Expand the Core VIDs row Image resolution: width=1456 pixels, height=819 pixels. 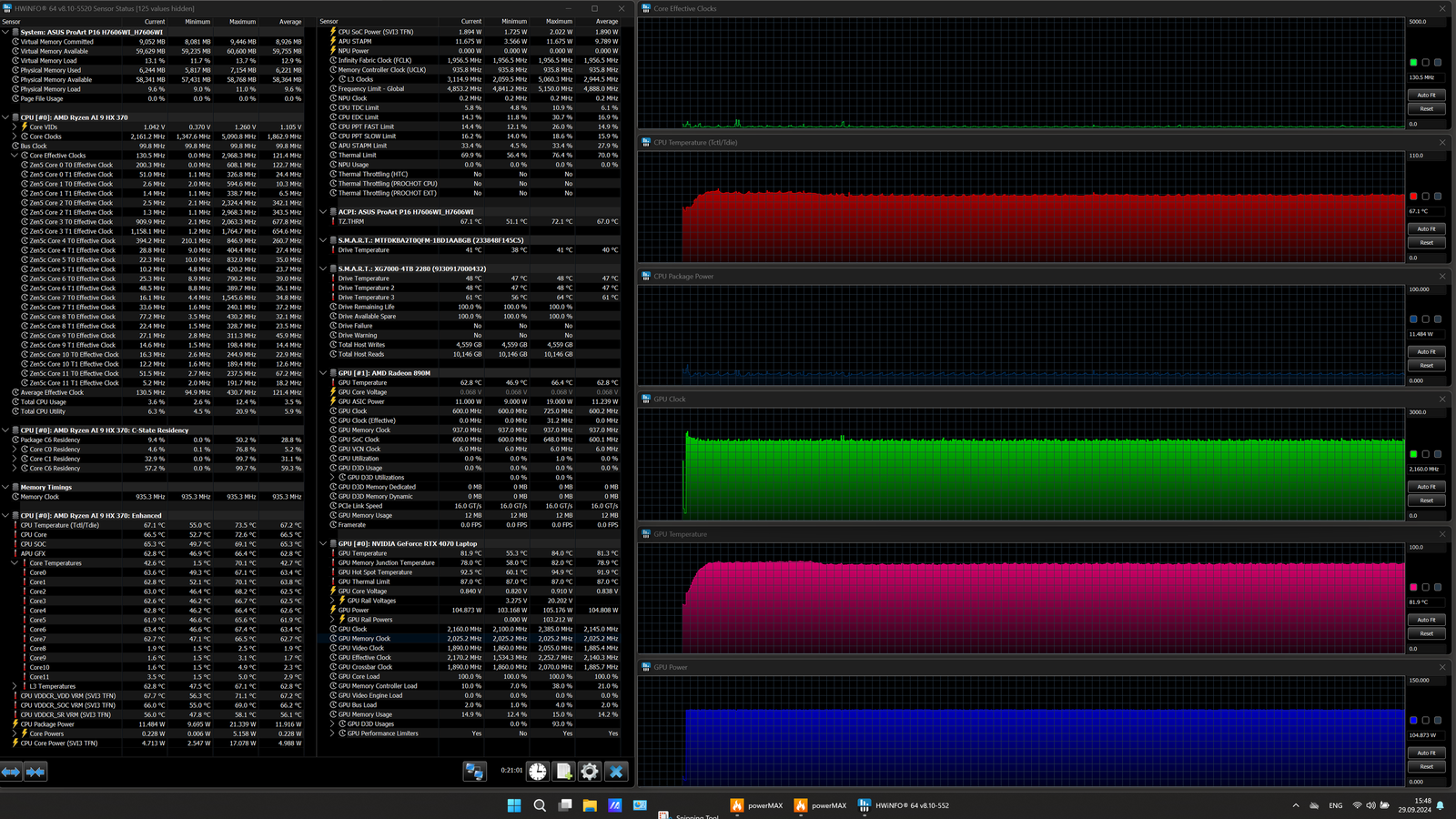point(15,126)
